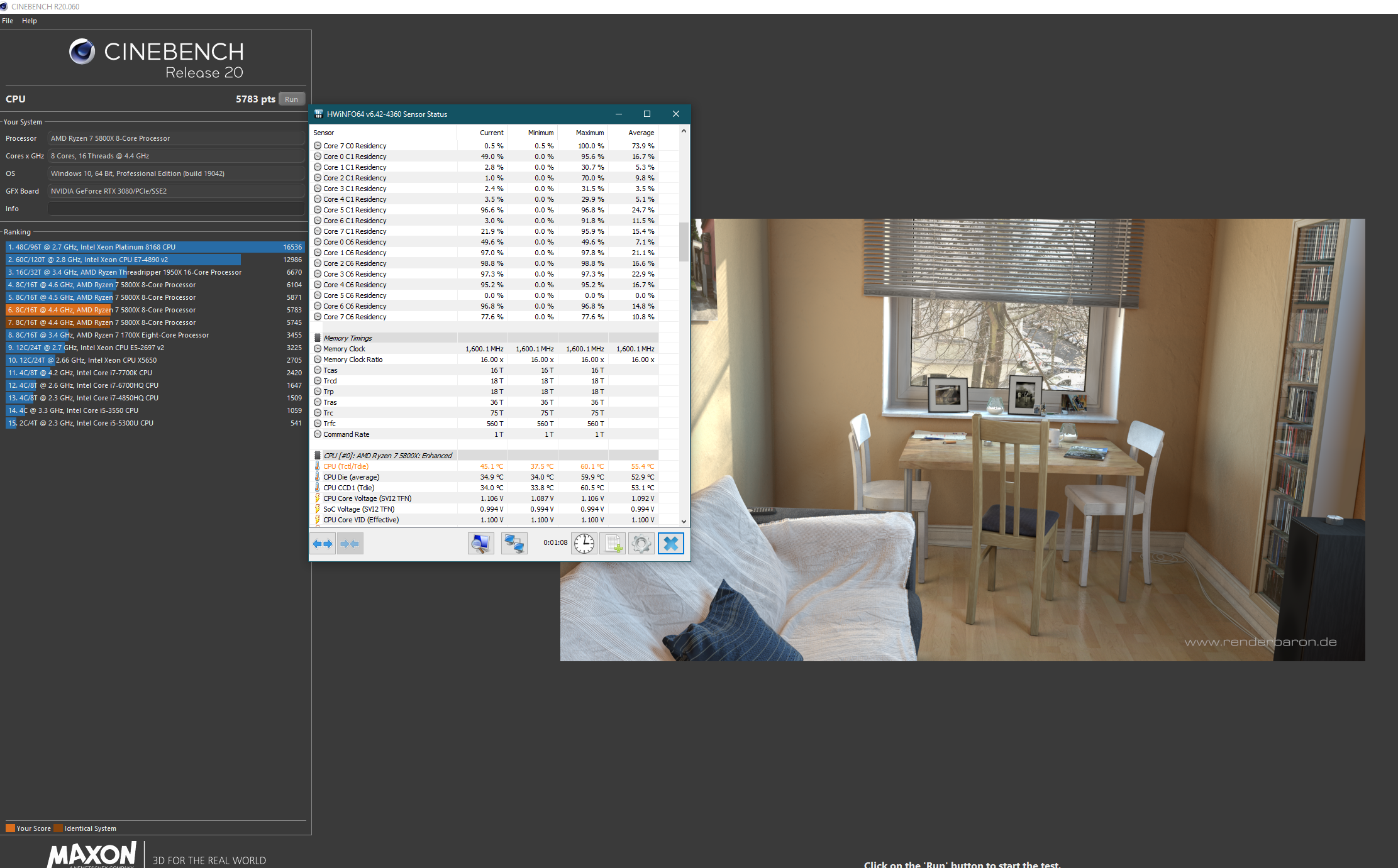Viewport: 1398px width, 868px height.
Task: Click the CPU [#0] group chip icon
Action: 318,456
